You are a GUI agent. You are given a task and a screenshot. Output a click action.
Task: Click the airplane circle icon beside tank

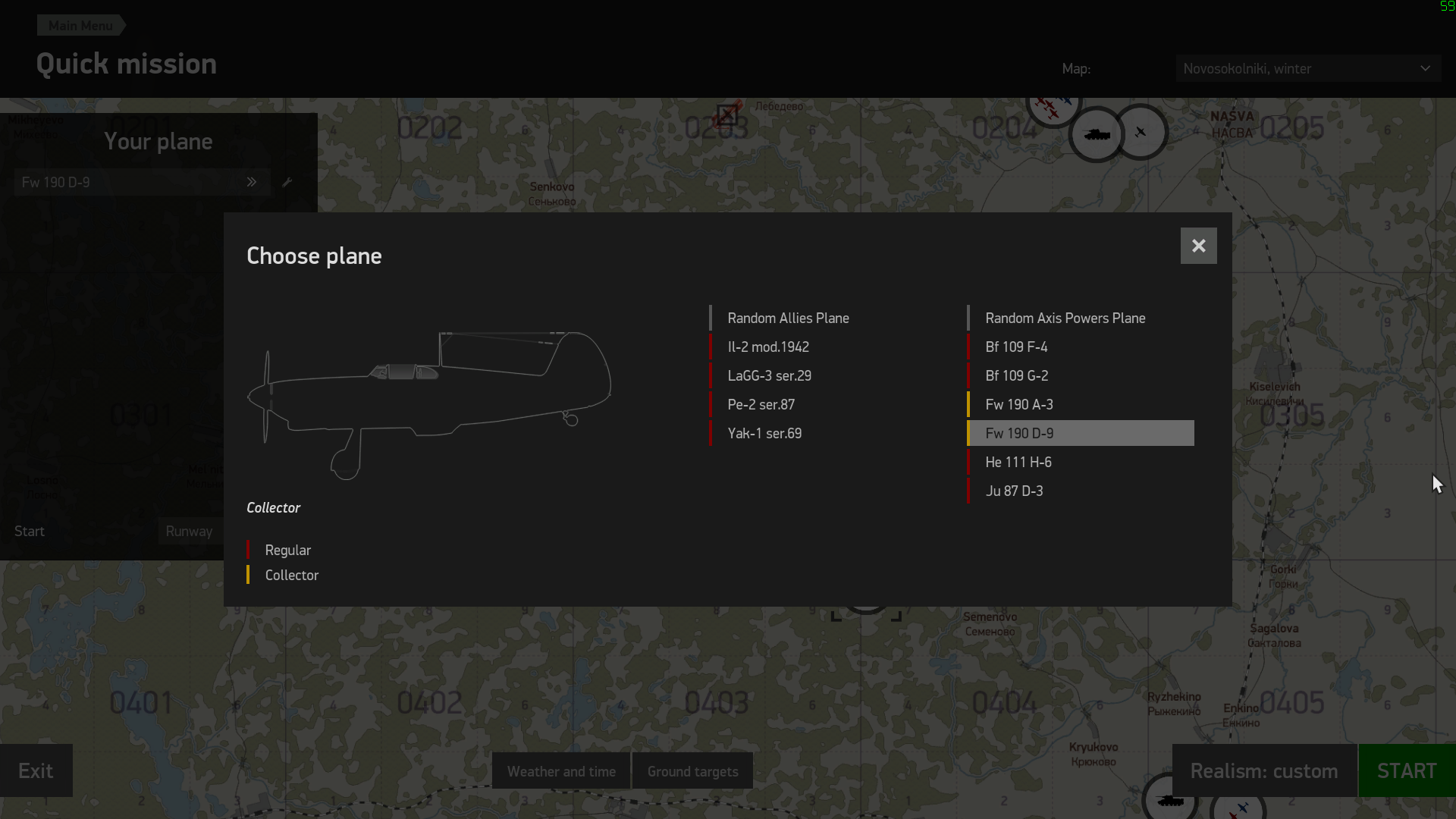[x=1141, y=132]
